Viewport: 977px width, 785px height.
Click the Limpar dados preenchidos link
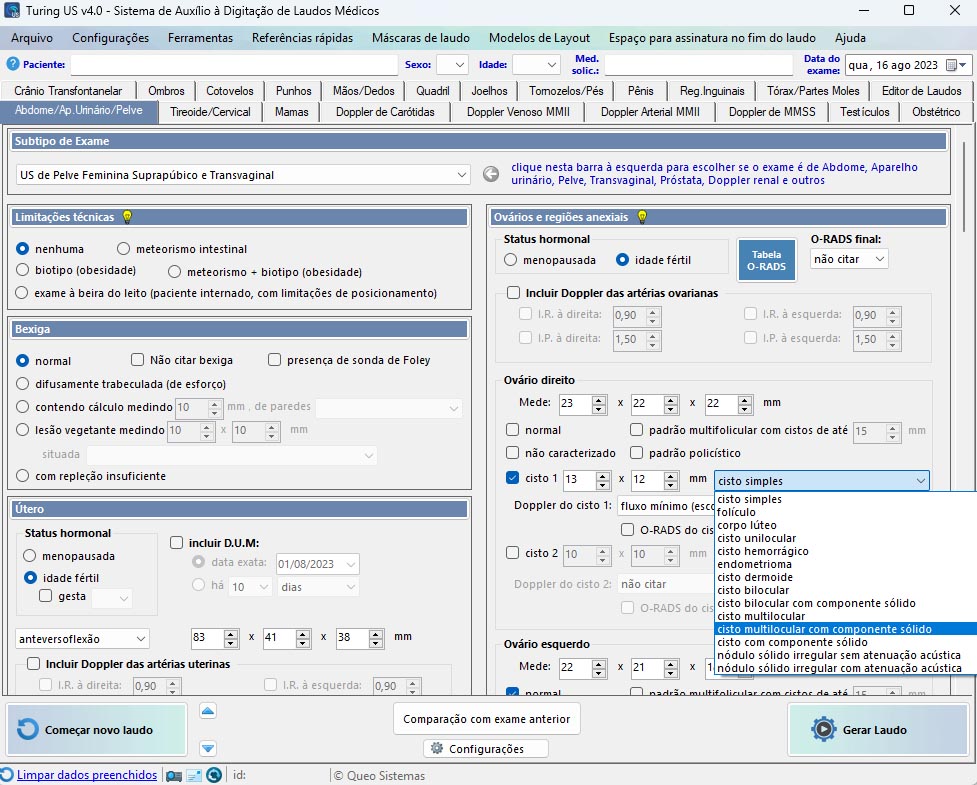[x=87, y=775]
